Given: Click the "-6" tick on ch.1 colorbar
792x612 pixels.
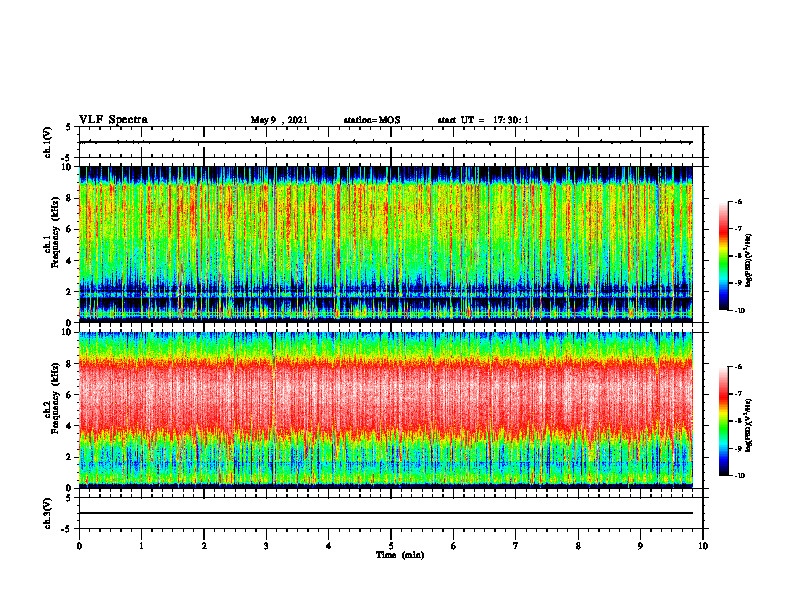Looking at the screenshot, I should tap(738, 202).
